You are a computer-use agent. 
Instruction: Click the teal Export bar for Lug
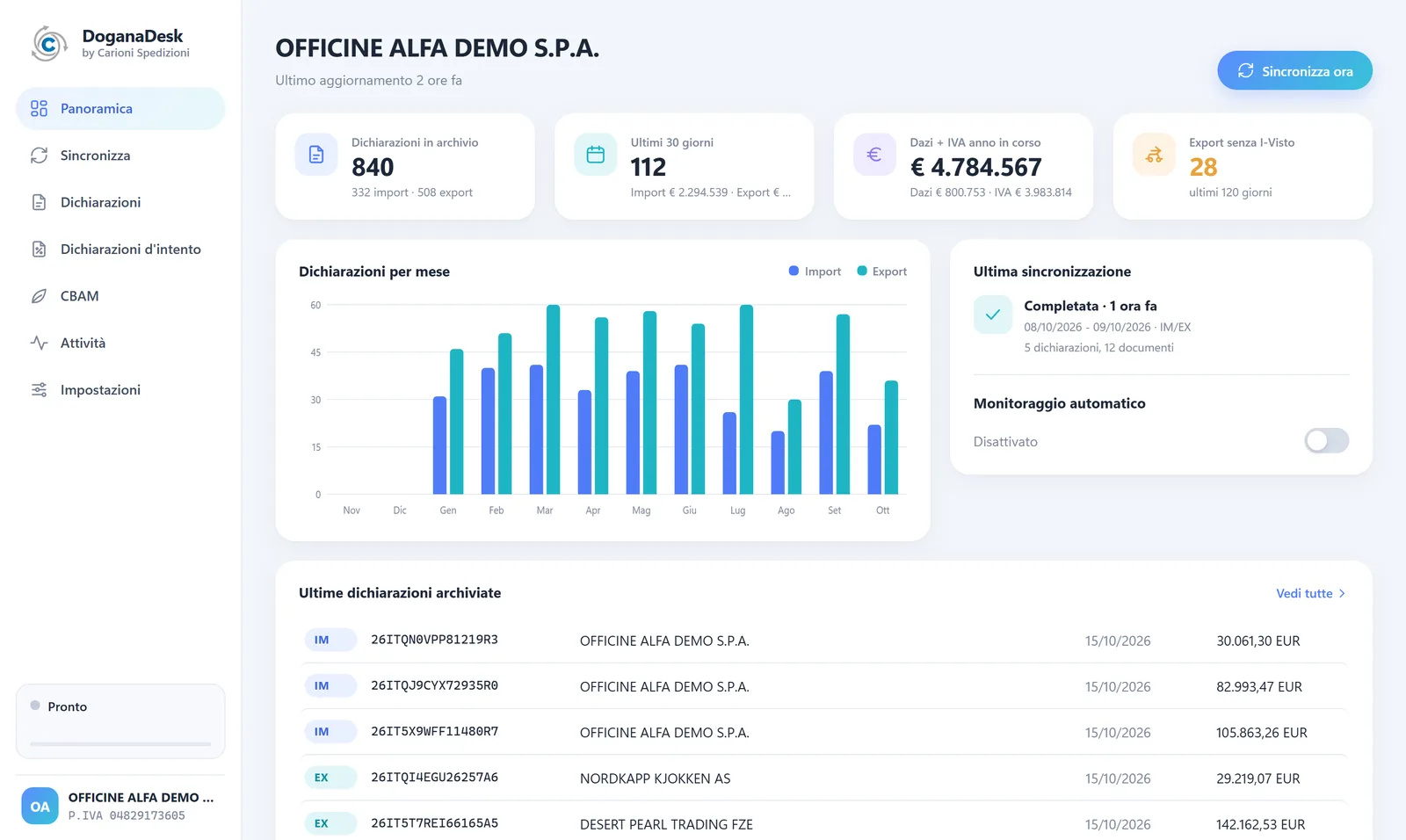point(746,400)
